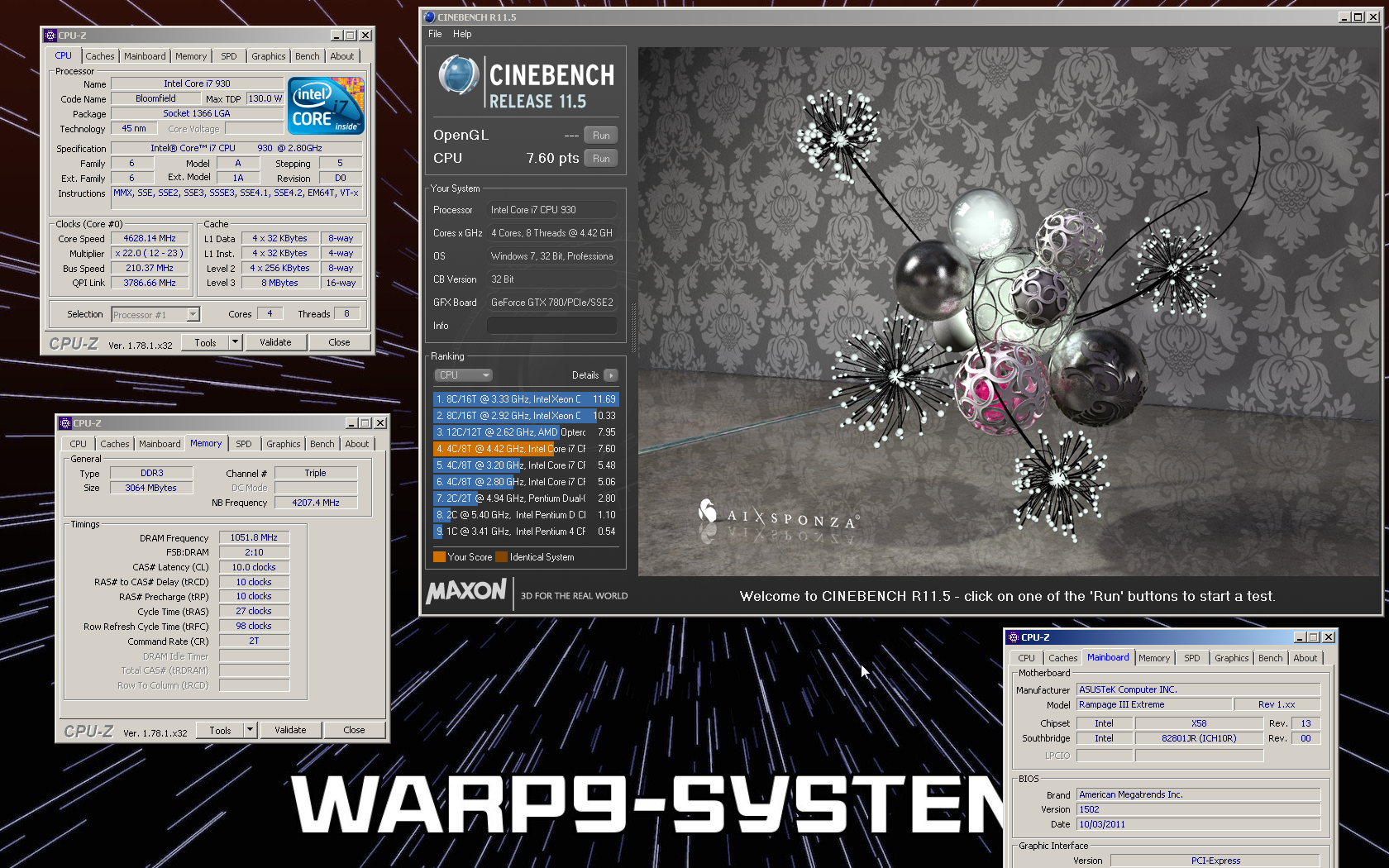1389x868 pixels.
Task: Select About tab in CPU-Z Mainboard window
Action: tap(1305, 658)
